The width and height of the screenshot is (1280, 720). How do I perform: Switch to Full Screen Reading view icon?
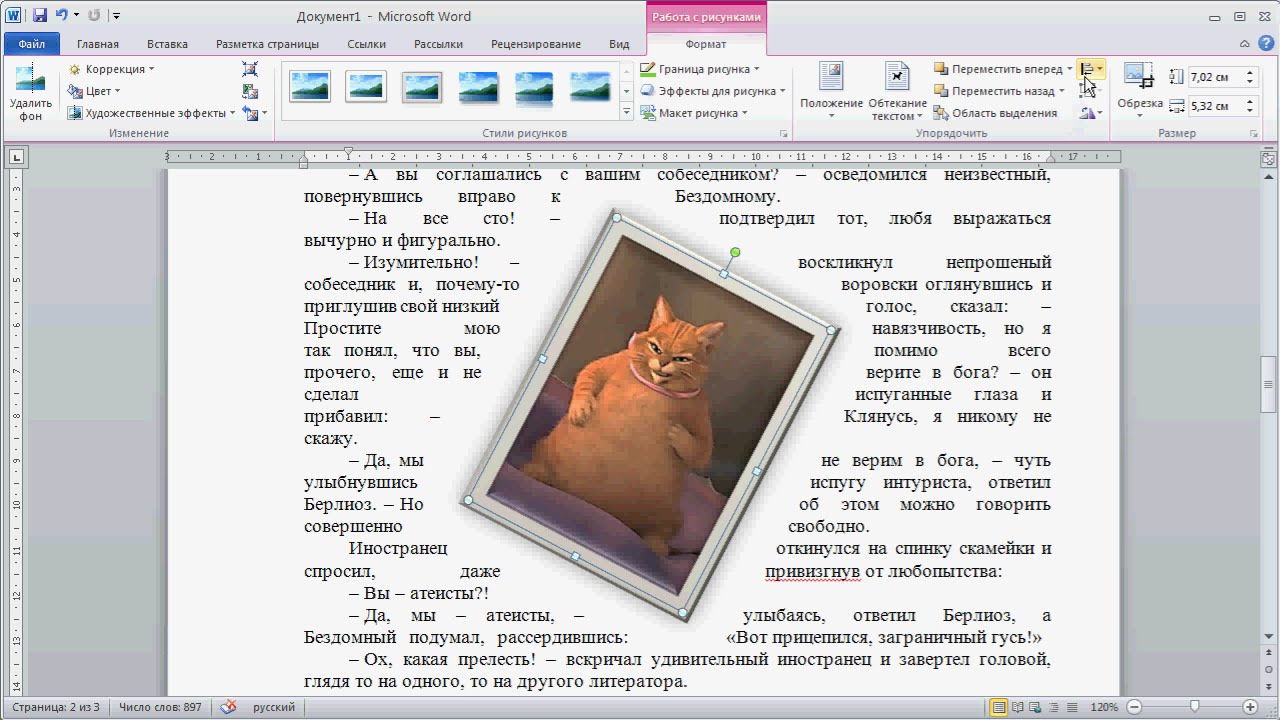(1018, 707)
